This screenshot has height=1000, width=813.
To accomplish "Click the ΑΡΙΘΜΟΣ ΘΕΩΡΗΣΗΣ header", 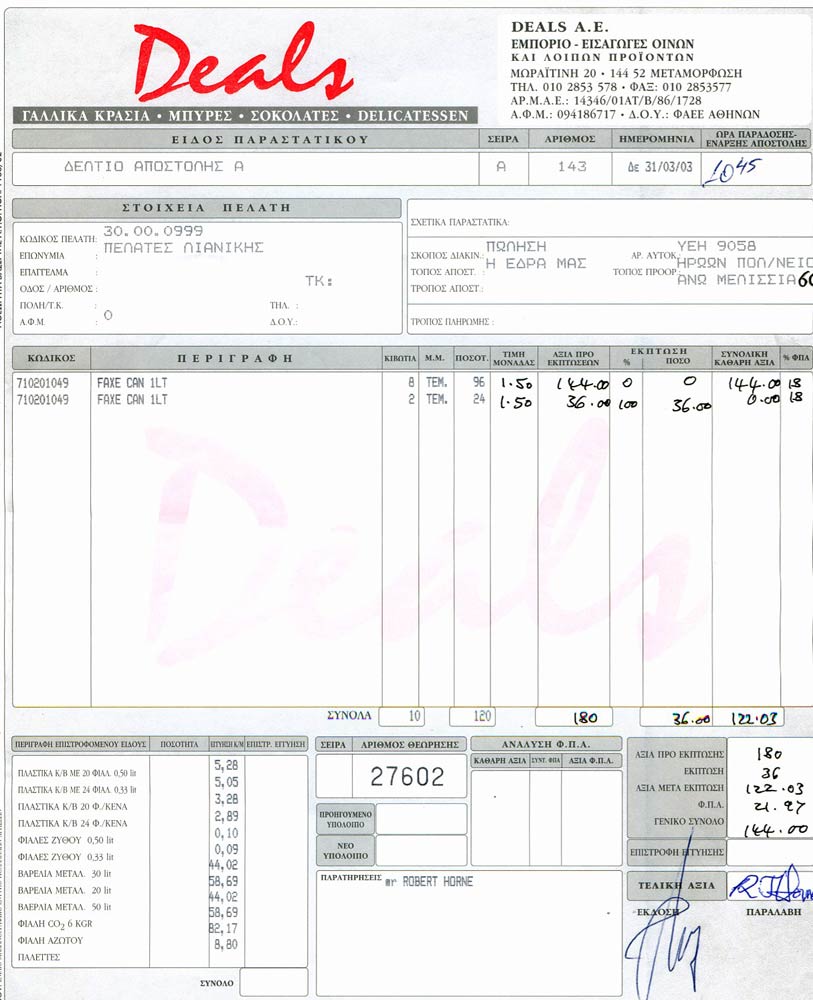I will tap(410, 745).
